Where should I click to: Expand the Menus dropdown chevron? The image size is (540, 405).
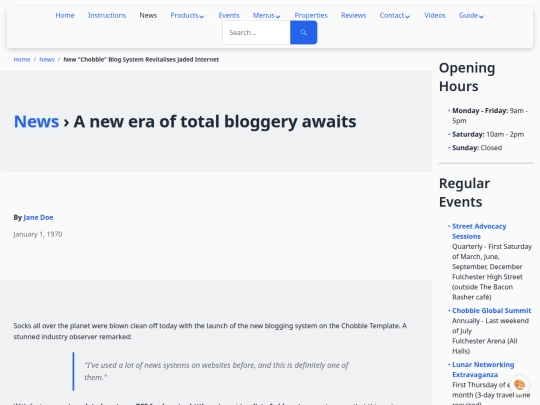[x=278, y=16]
